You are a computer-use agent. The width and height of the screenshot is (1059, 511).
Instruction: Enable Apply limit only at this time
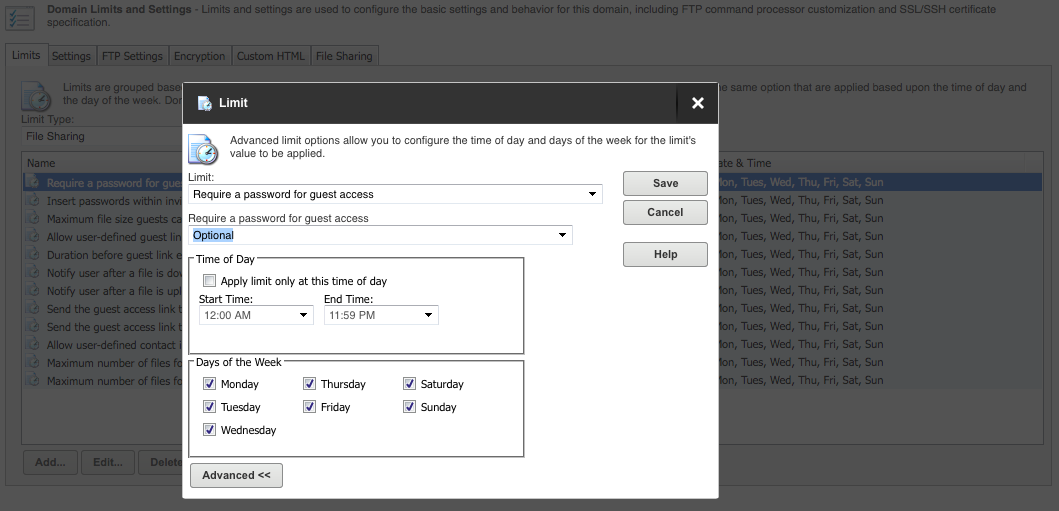tap(209, 281)
